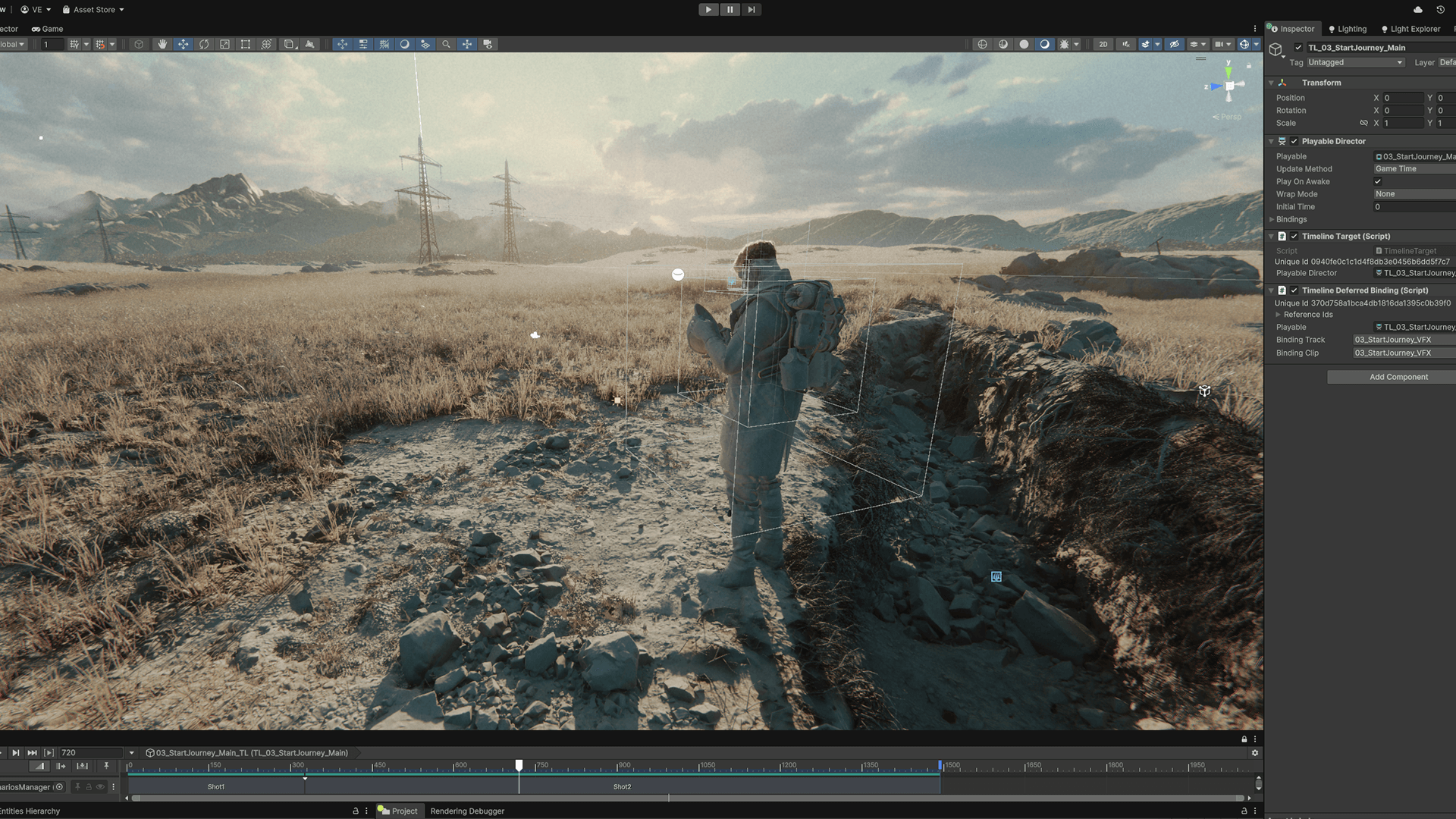The width and height of the screenshot is (1456, 819).
Task: Disable the Playable Director component checkbox
Action: point(1294,141)
